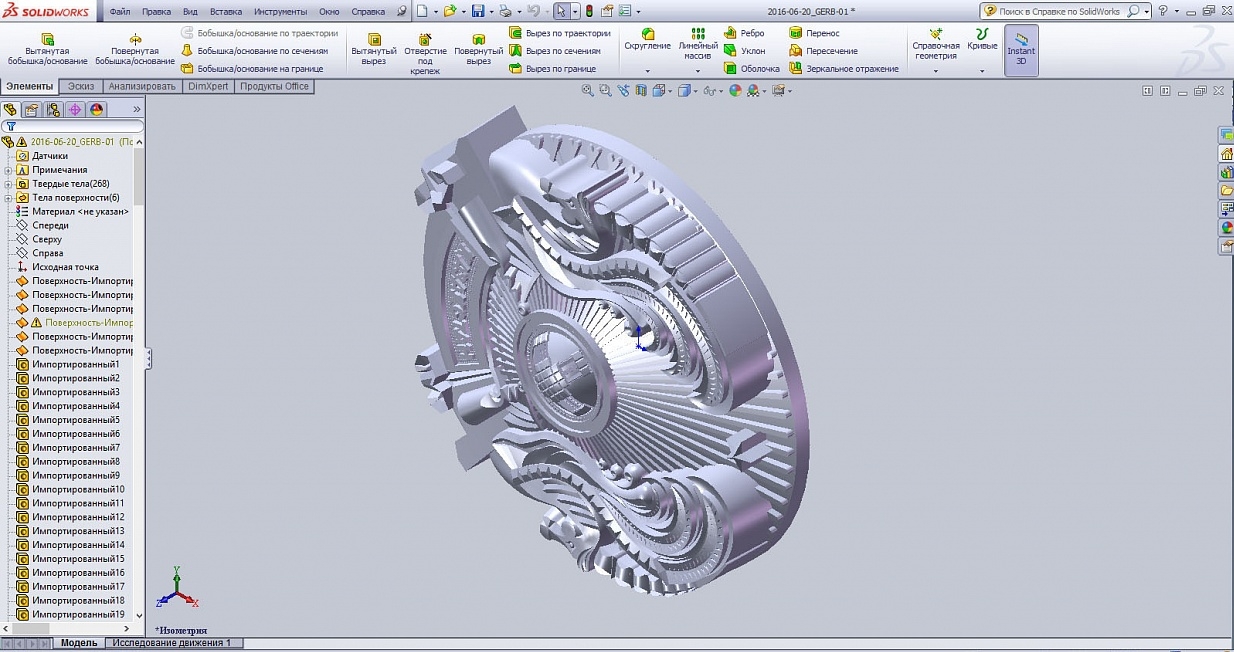
Task: Expand the Твердые тела(268) folder
Action: click(8, 184)
